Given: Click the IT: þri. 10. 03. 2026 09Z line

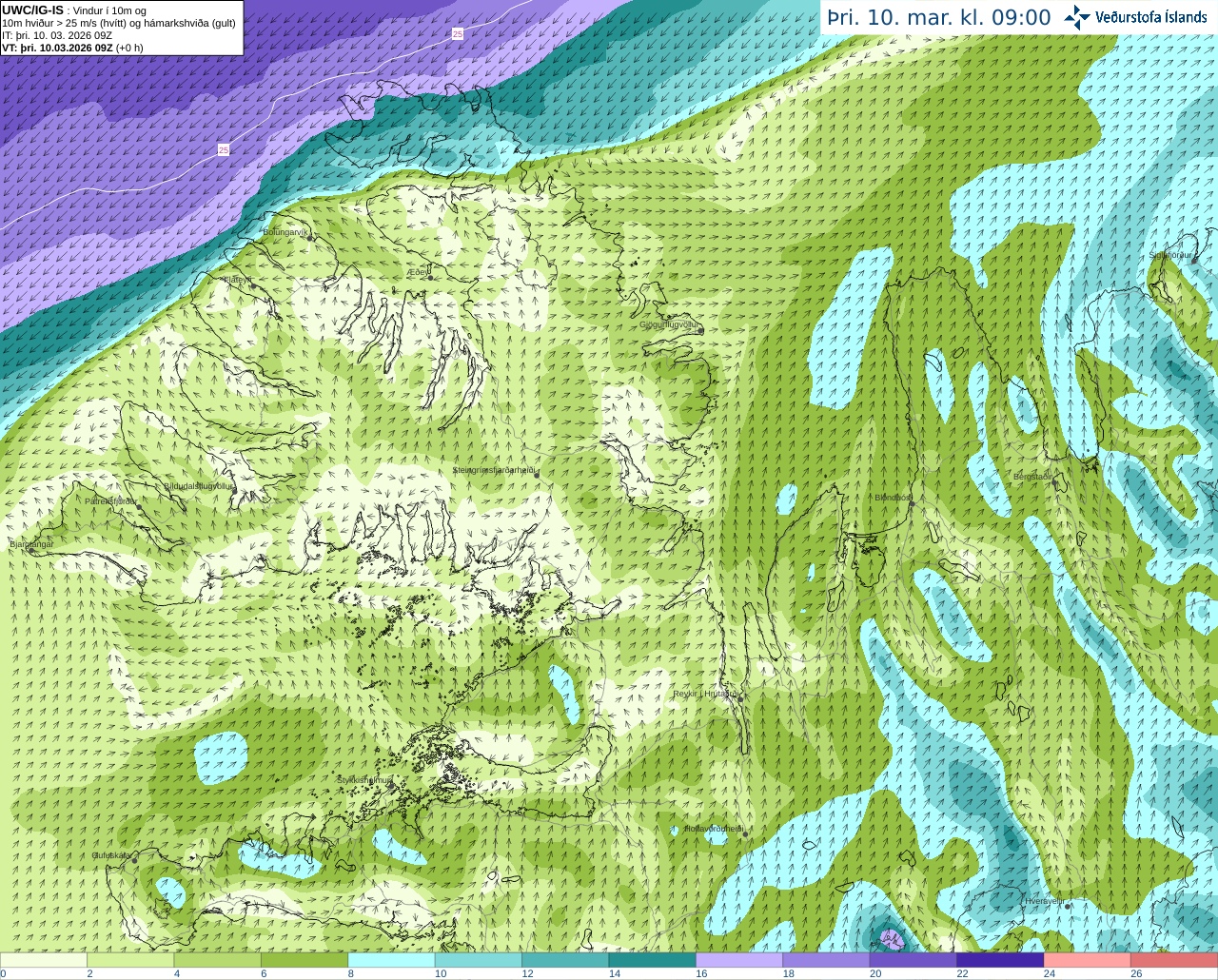Looking at the screenshot, I should [x=57, y=35].
